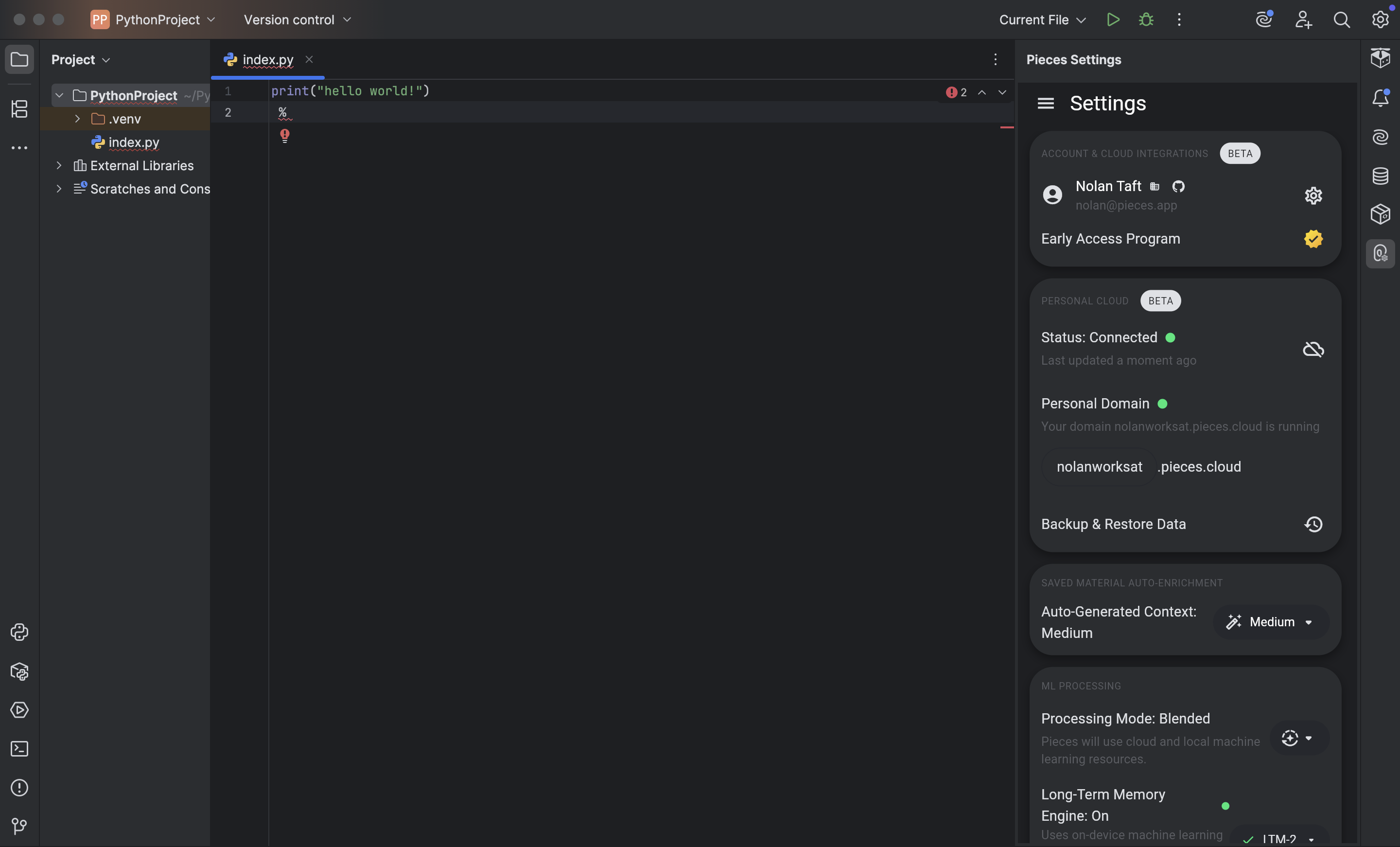The image size is (1400, 847).
Task: Open the Python Packages icon
Action: coord(19,671)
